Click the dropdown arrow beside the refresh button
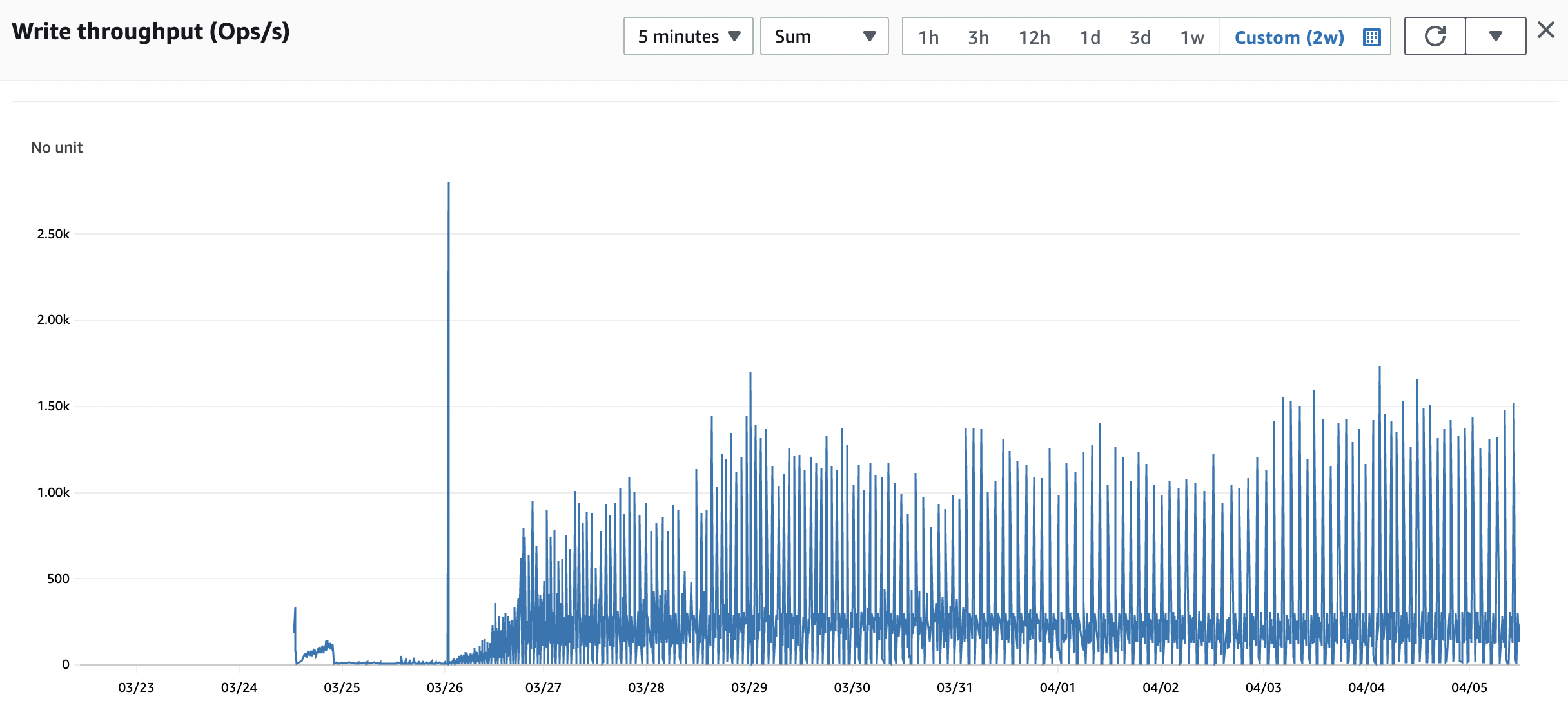Screen dimensions: 1568x710 coord(1496,37)
